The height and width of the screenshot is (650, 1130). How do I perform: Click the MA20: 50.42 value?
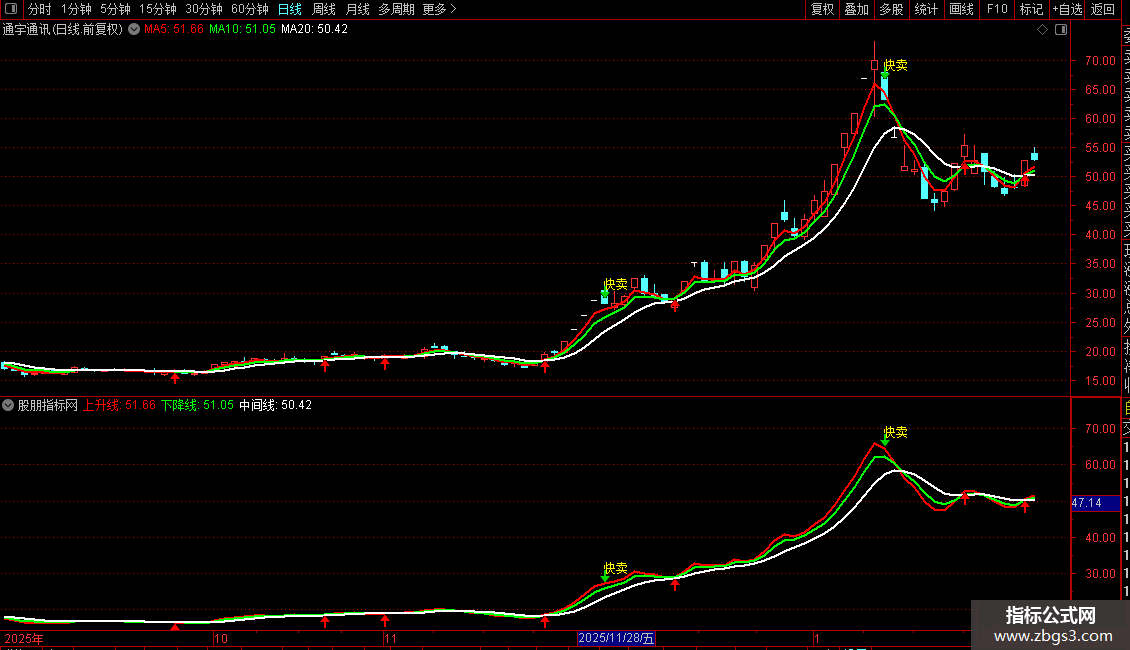pos(314,30)
